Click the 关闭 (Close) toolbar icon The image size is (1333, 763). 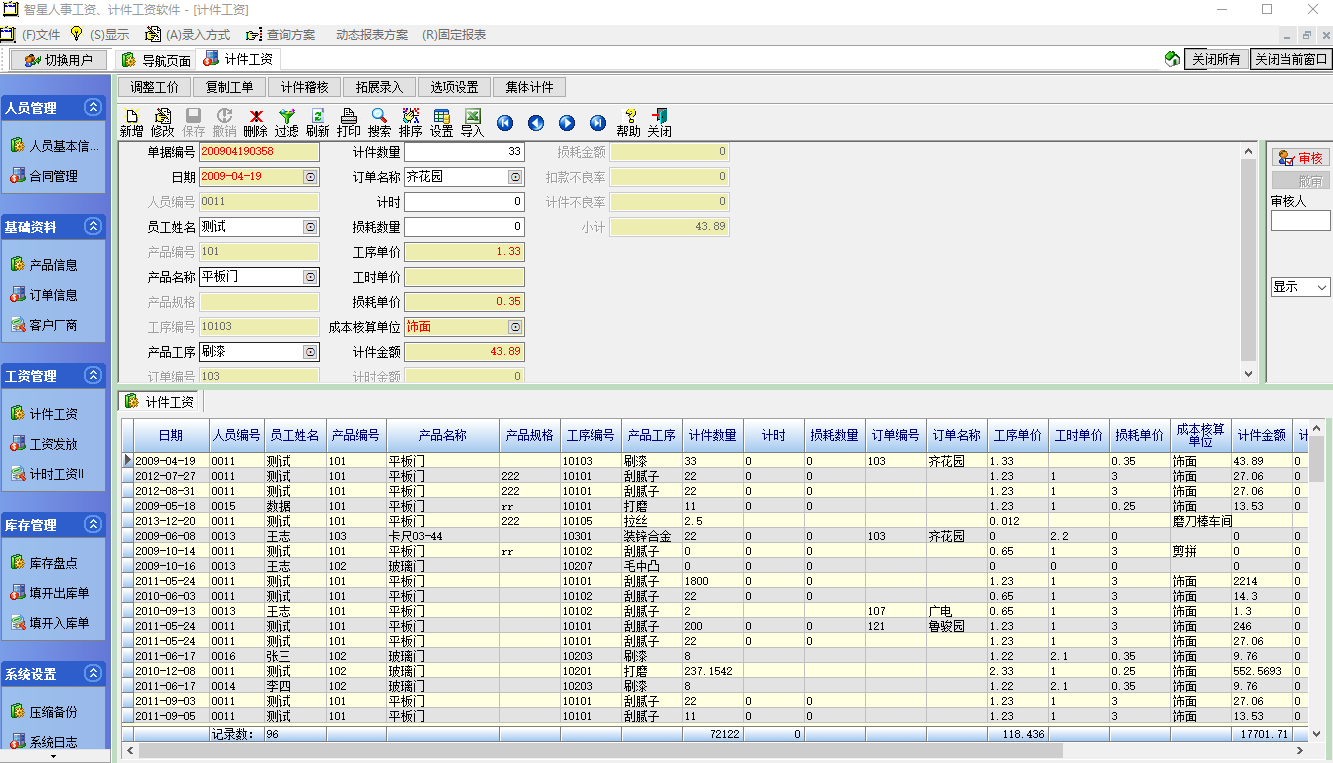point(659,123)
